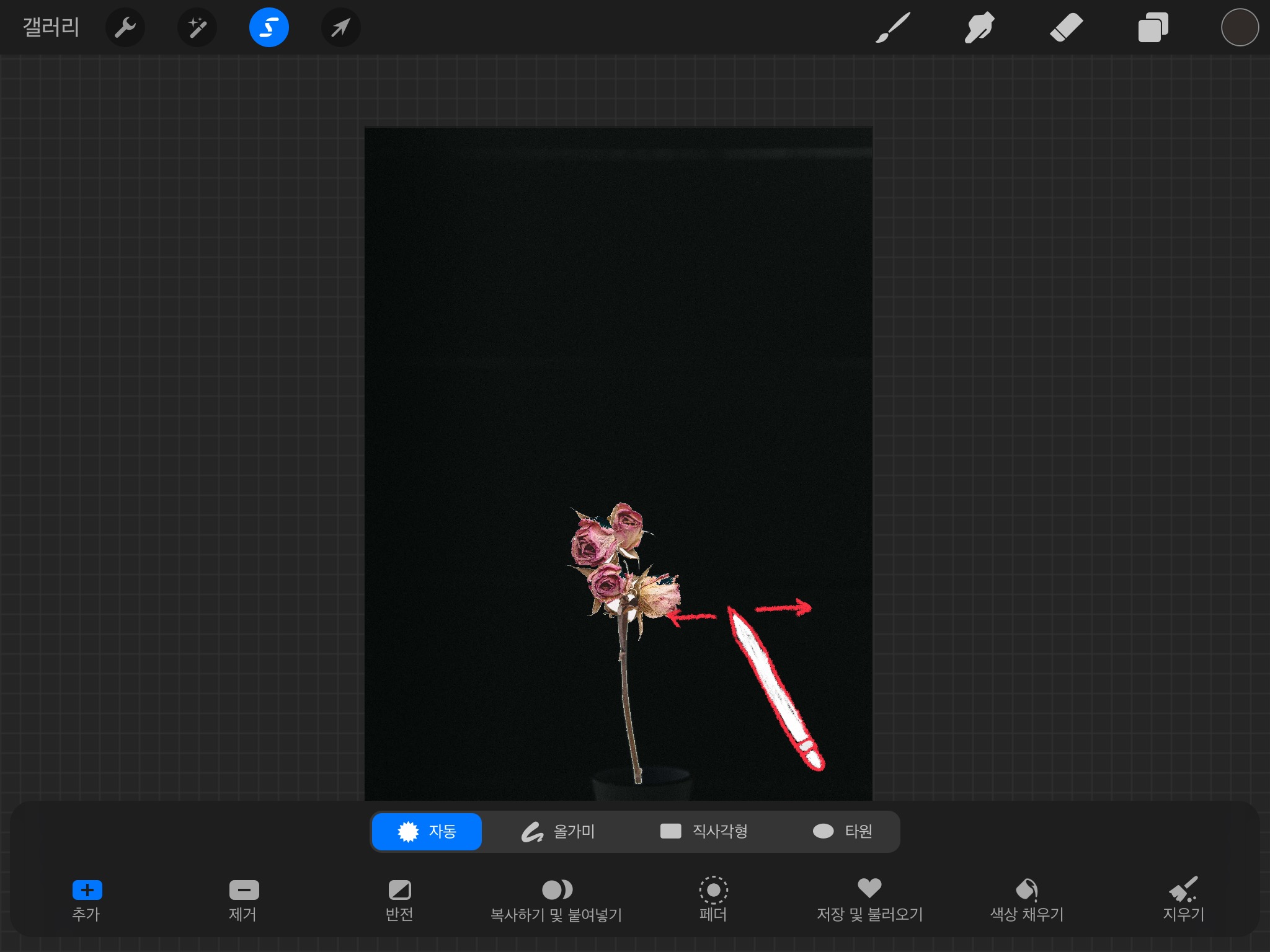Open 저장 및 불러오기 saved selections
Viewport: 1270px width, 952px height.
[x=869, y=899]
